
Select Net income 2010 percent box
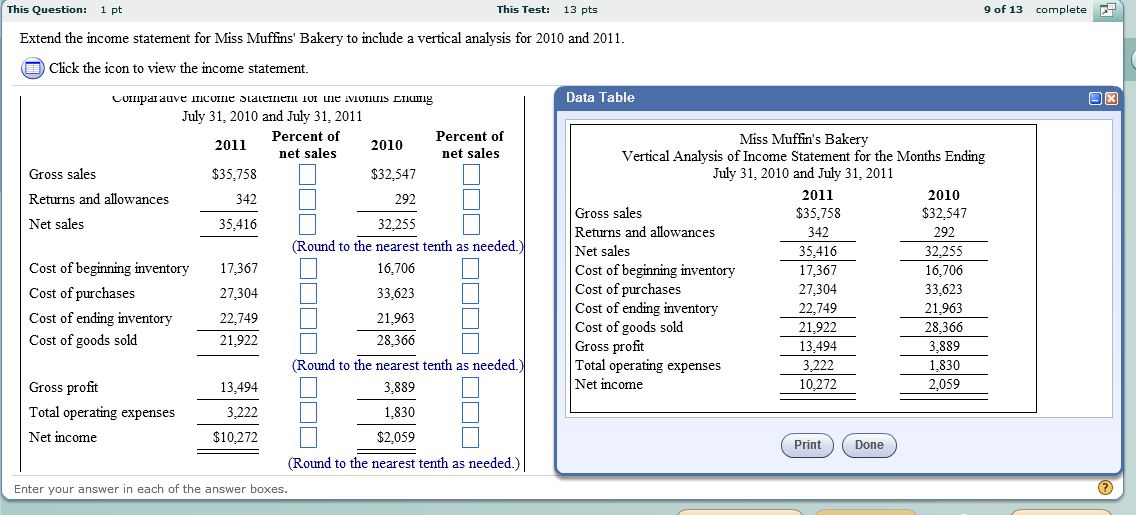tap(471, 437)
